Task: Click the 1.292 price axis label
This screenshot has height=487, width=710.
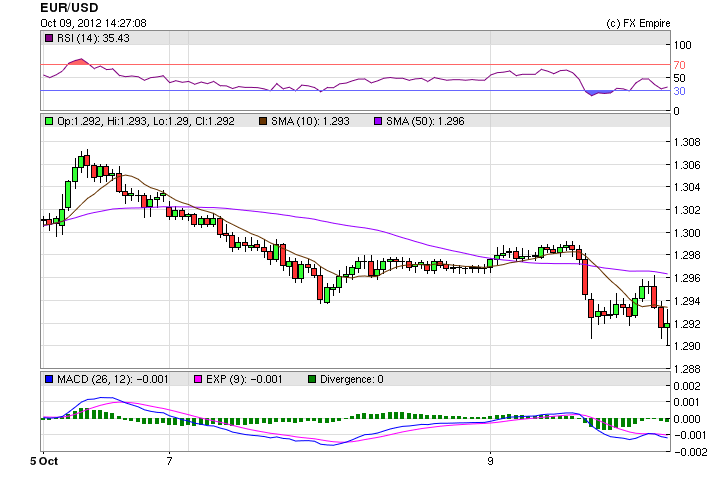Action: click(x=687, y=324)
